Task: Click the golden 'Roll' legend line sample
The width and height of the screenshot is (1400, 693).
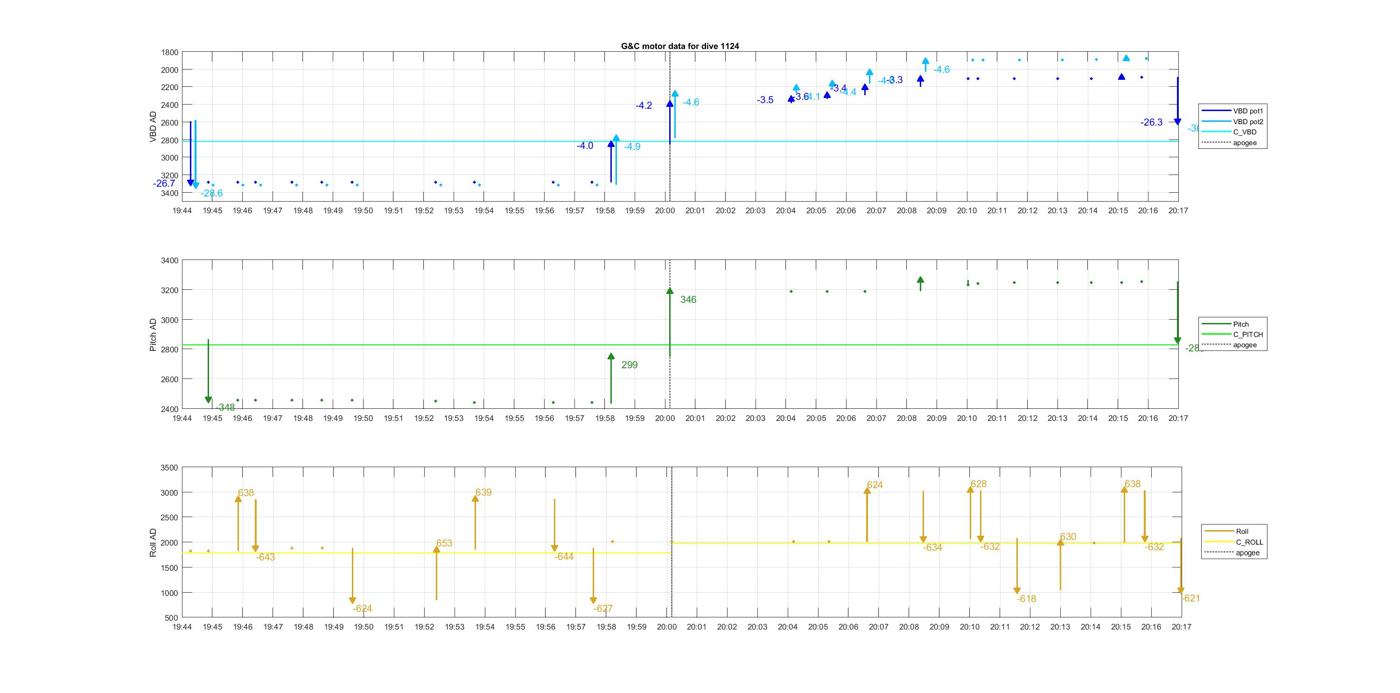Action: pyautogui.click(x=1219, y=531)
